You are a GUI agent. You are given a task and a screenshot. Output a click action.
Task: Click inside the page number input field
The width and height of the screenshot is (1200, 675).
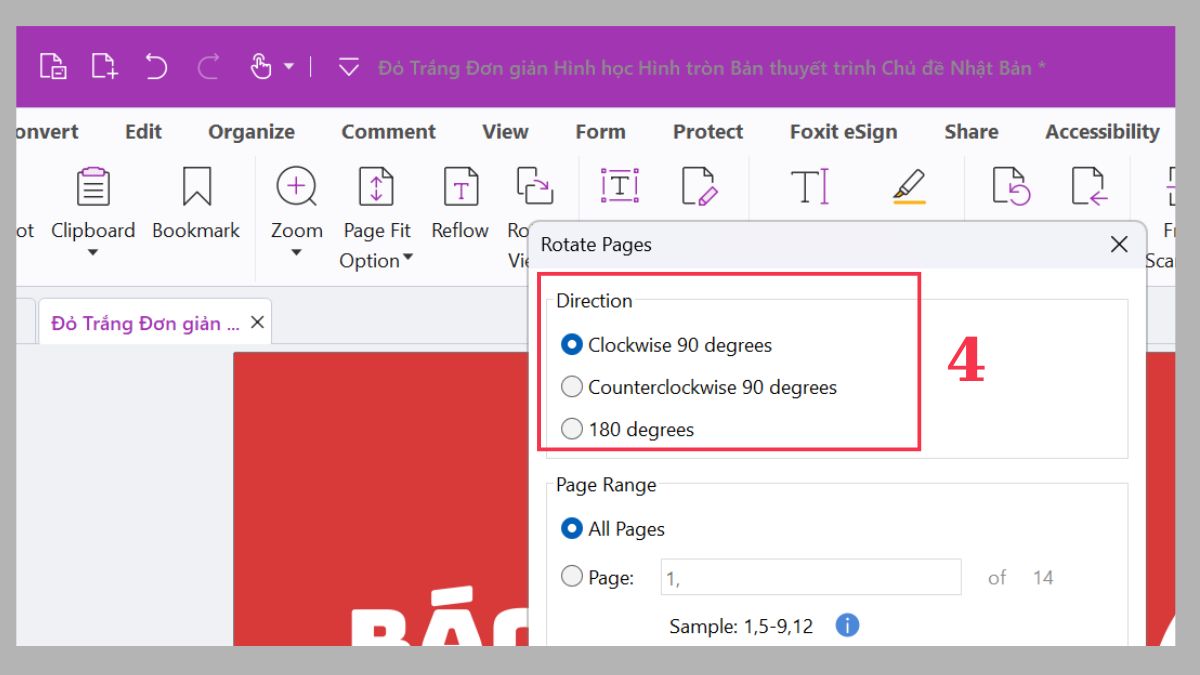point(810,576)
